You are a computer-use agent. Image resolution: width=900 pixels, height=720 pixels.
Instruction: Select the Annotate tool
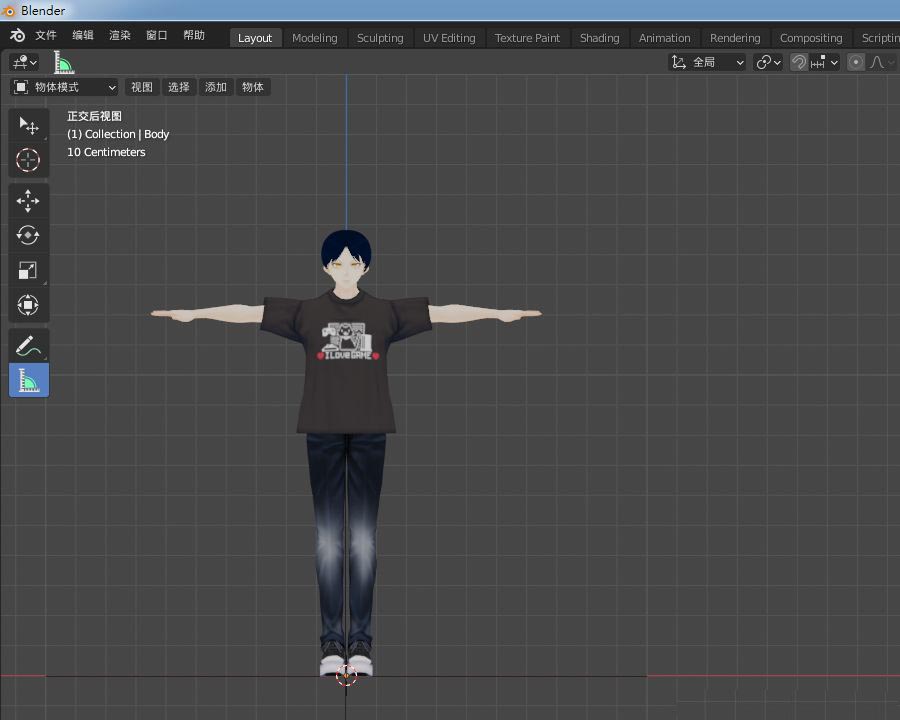coord(28,346)
